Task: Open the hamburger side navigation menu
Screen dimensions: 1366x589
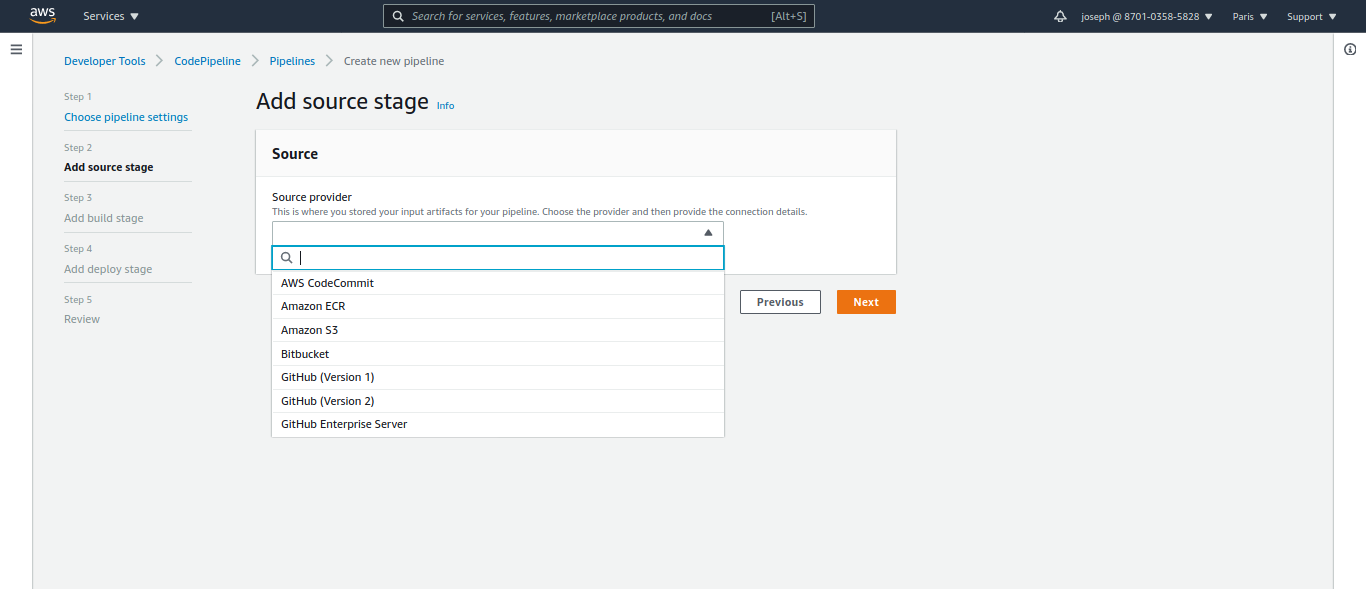Action: 16,49
